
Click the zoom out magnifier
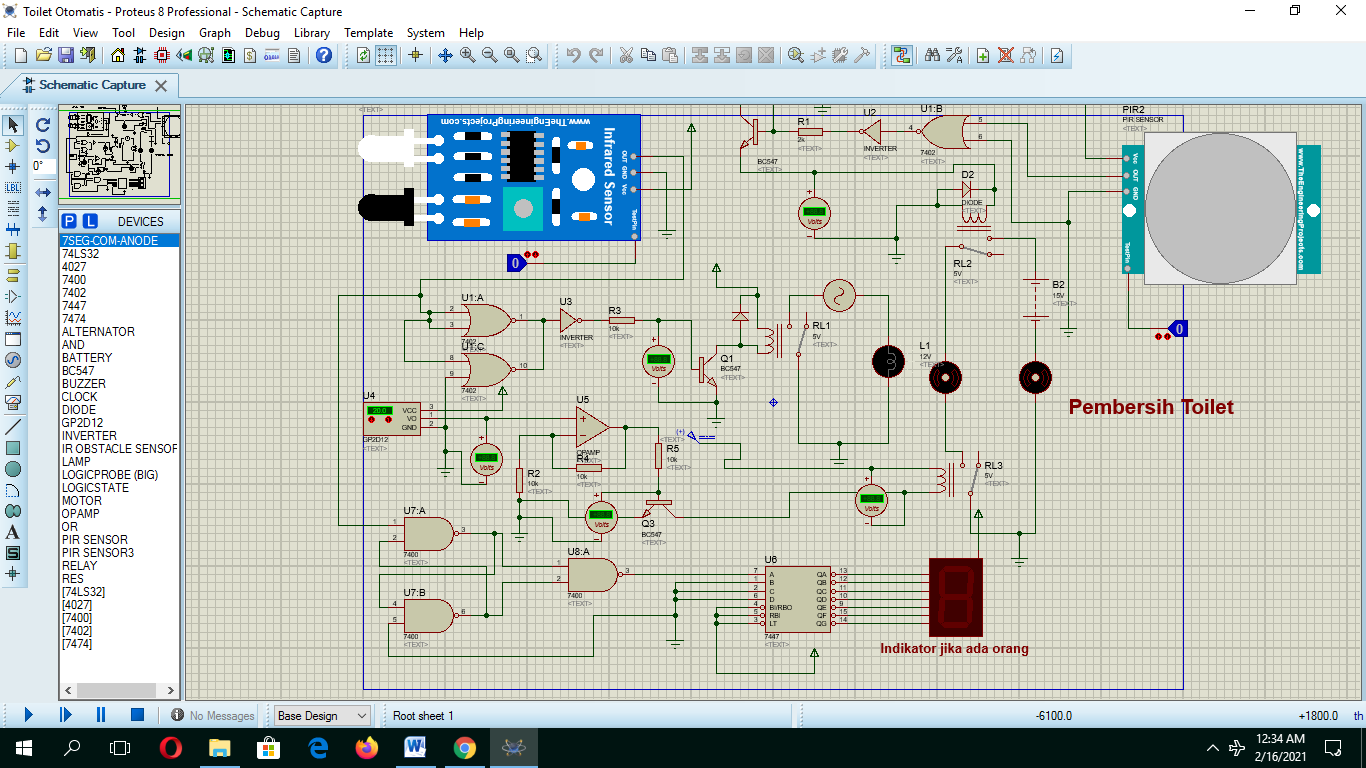coord(490,55)
